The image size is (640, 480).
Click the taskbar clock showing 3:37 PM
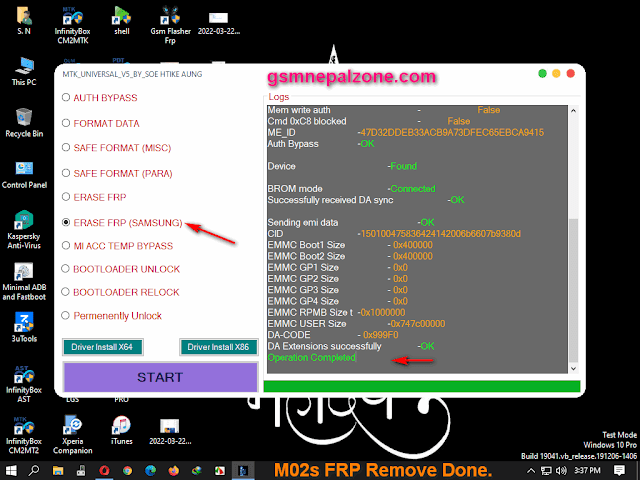coord(587,471)
